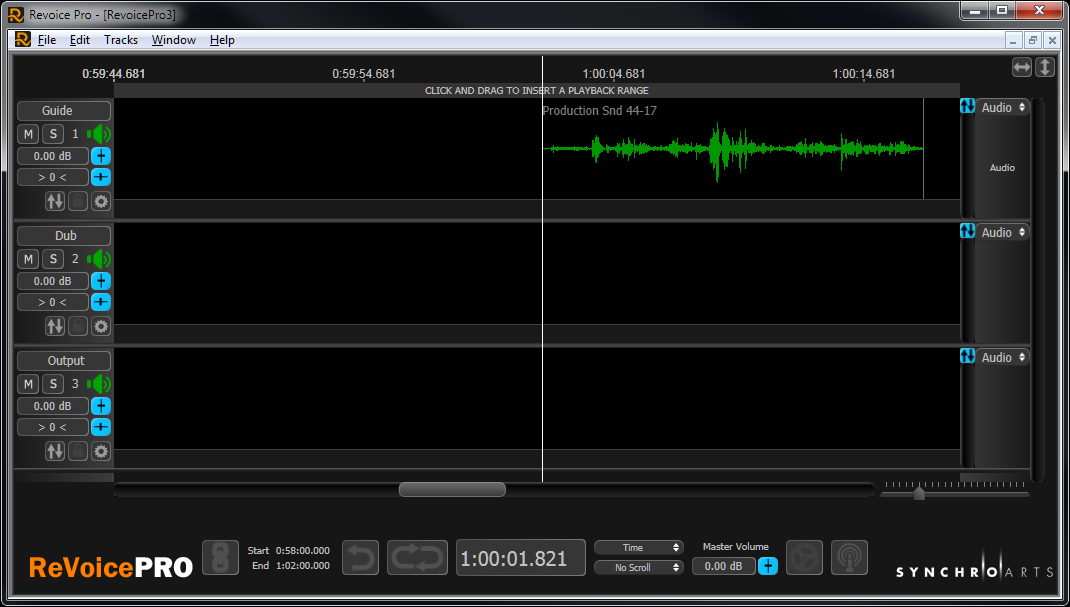
Task: Click the Guide track settings gear icon
Action: click(101, 201)
